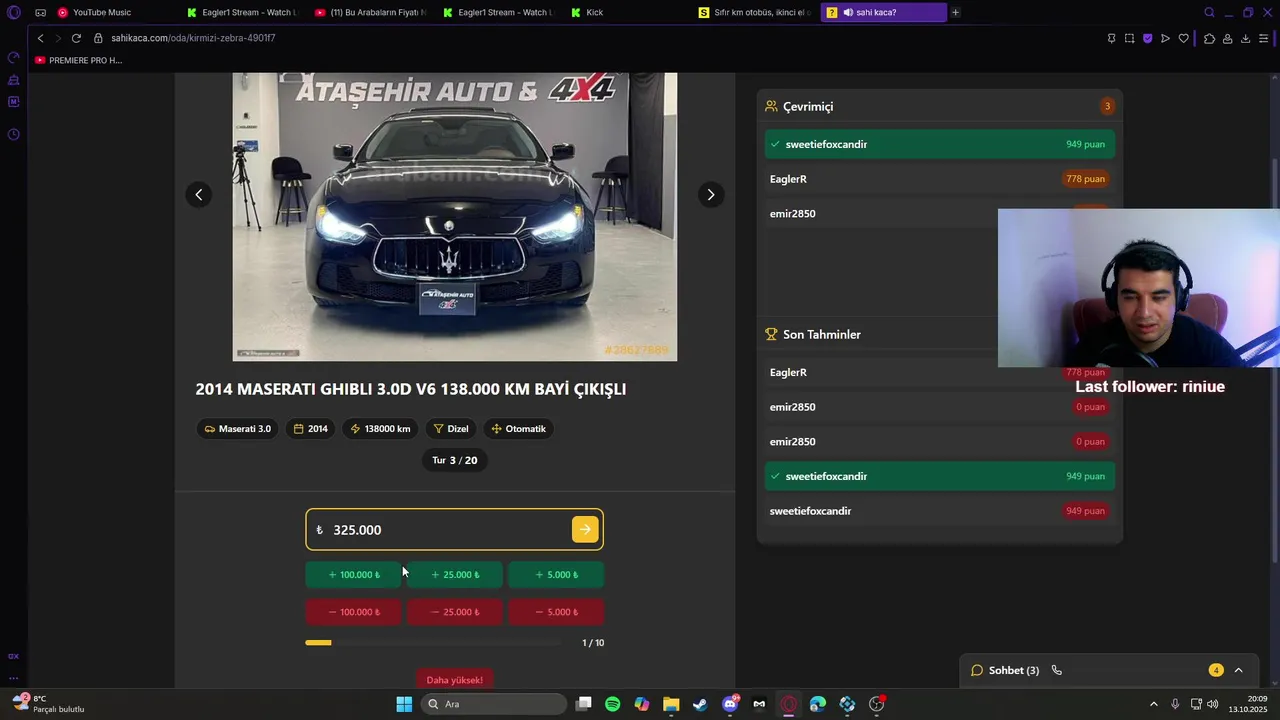The height and width of the screenshot is (720, 1280).
Task: Subtract 5.000 ₺ from the guess
Action: [x=556, y=612]
